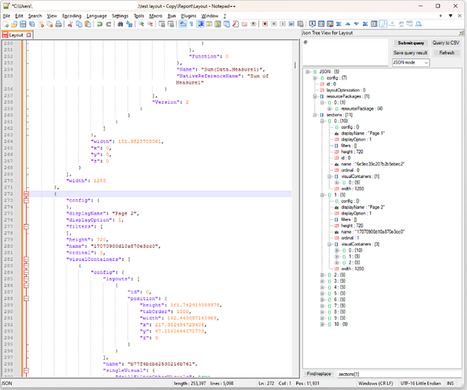
Task: Open the Encoding menu
Action: click(x=72, y=16)
